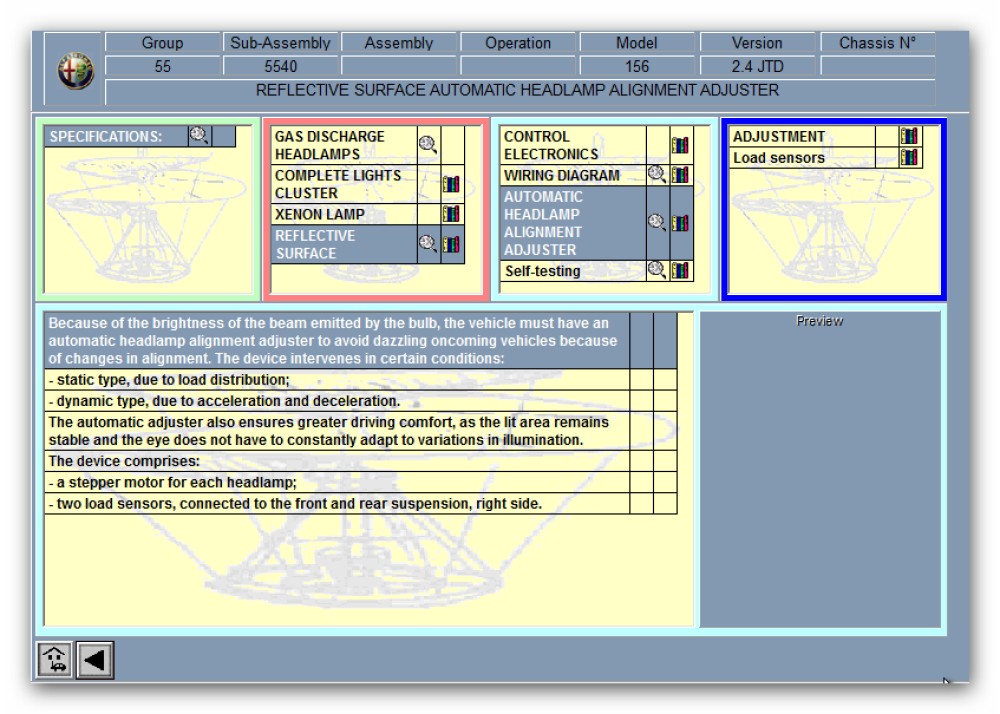Click the Chassis N° input field

coord(877,67)
